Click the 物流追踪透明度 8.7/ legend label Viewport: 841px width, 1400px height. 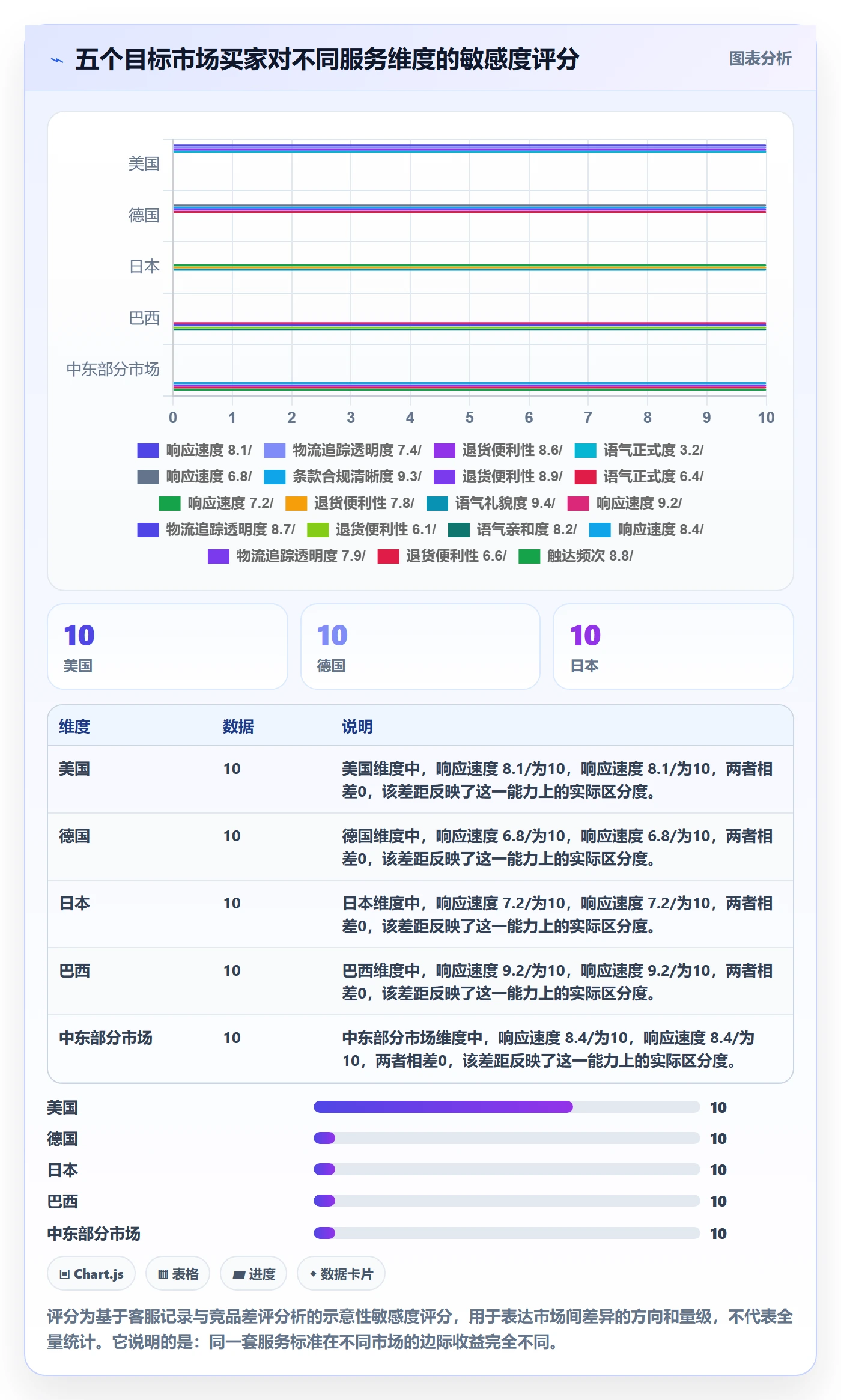pos(231,529)
